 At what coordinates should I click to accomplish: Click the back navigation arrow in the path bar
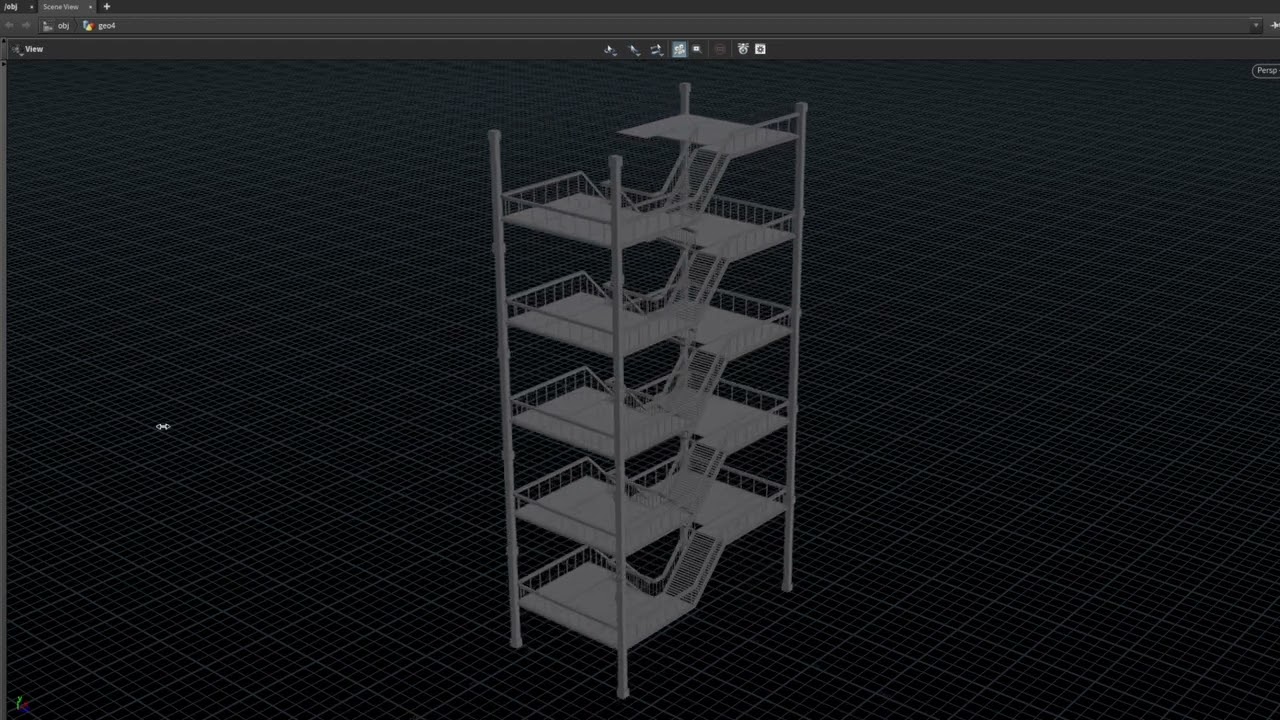click(x=10, y=25)
